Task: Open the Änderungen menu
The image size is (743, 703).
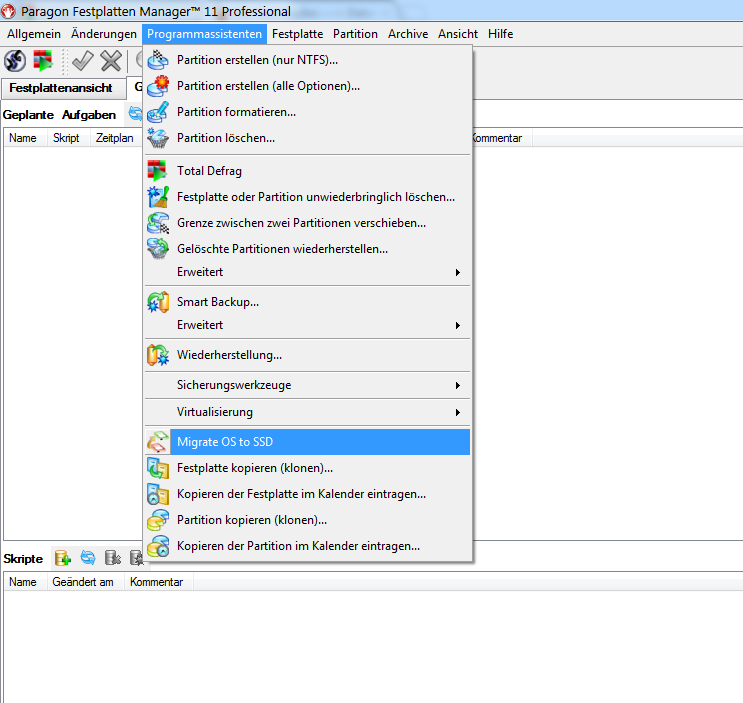Action: click(104, 34)
